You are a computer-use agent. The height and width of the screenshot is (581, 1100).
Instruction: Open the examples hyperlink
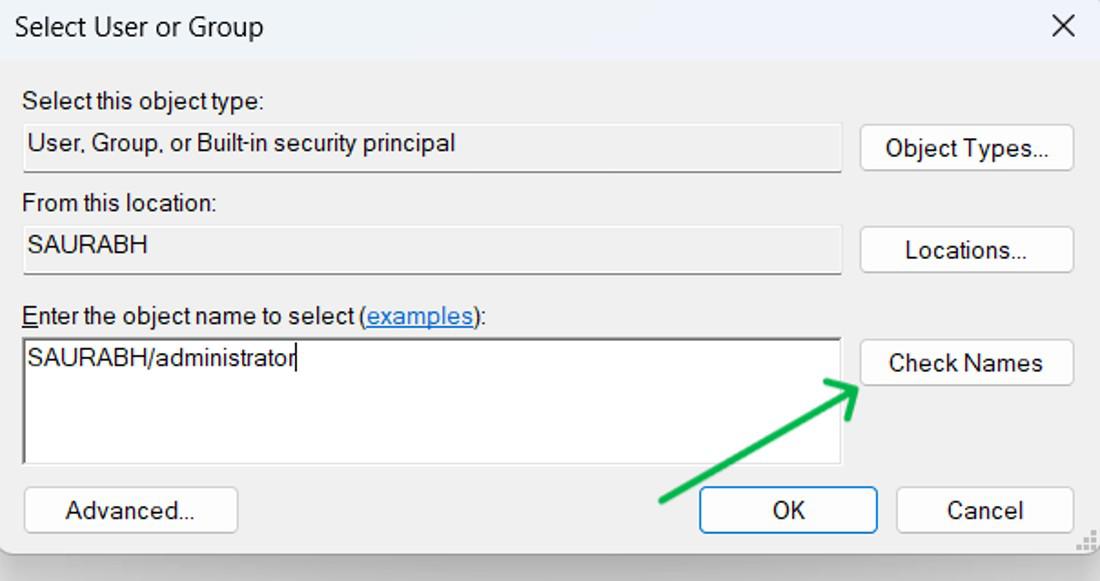[420, 316]
